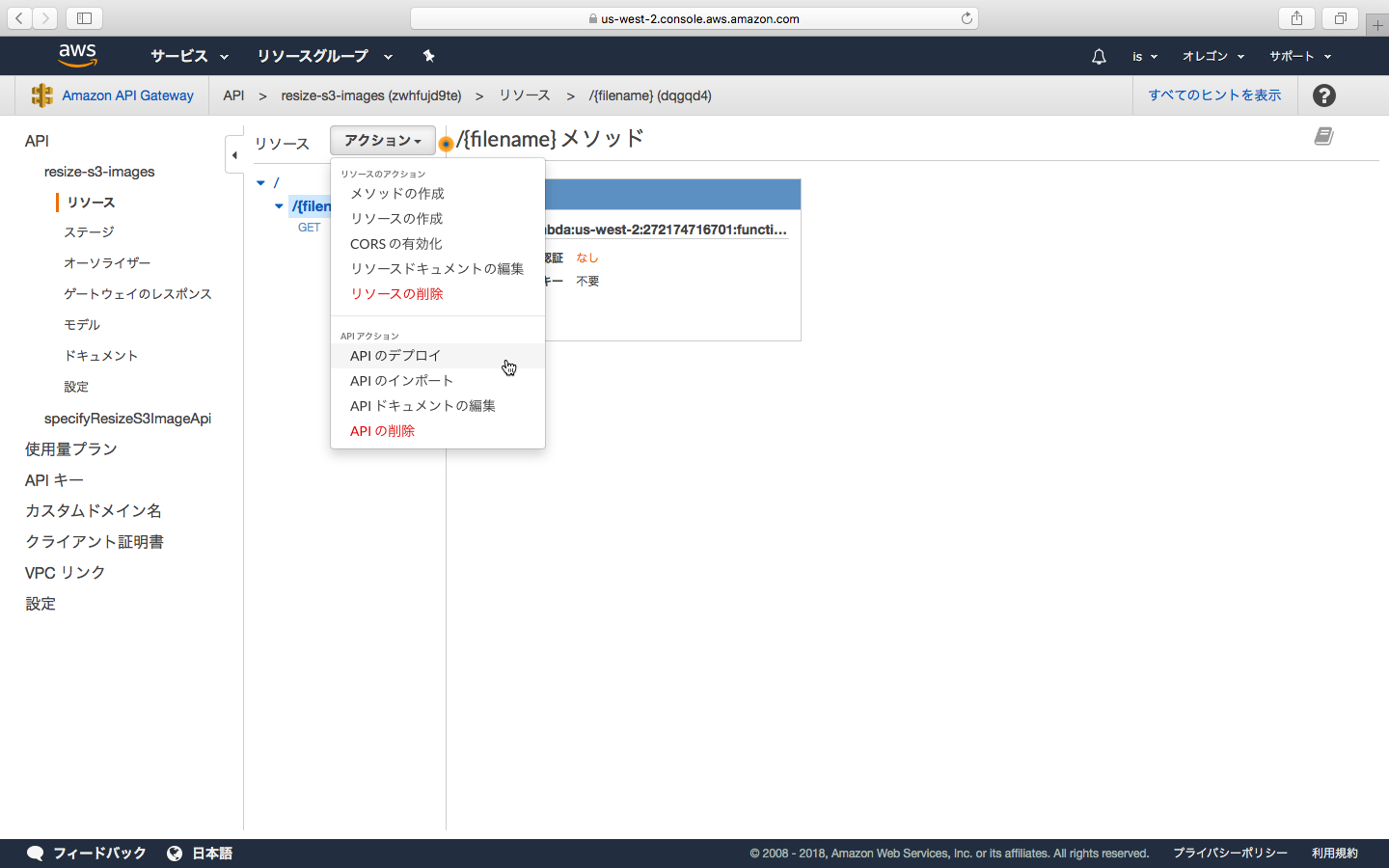Show all tabs overview icon
The width and height of the screenshot is (1389, 868).
pyautogui.click(x=1341, y=18)
